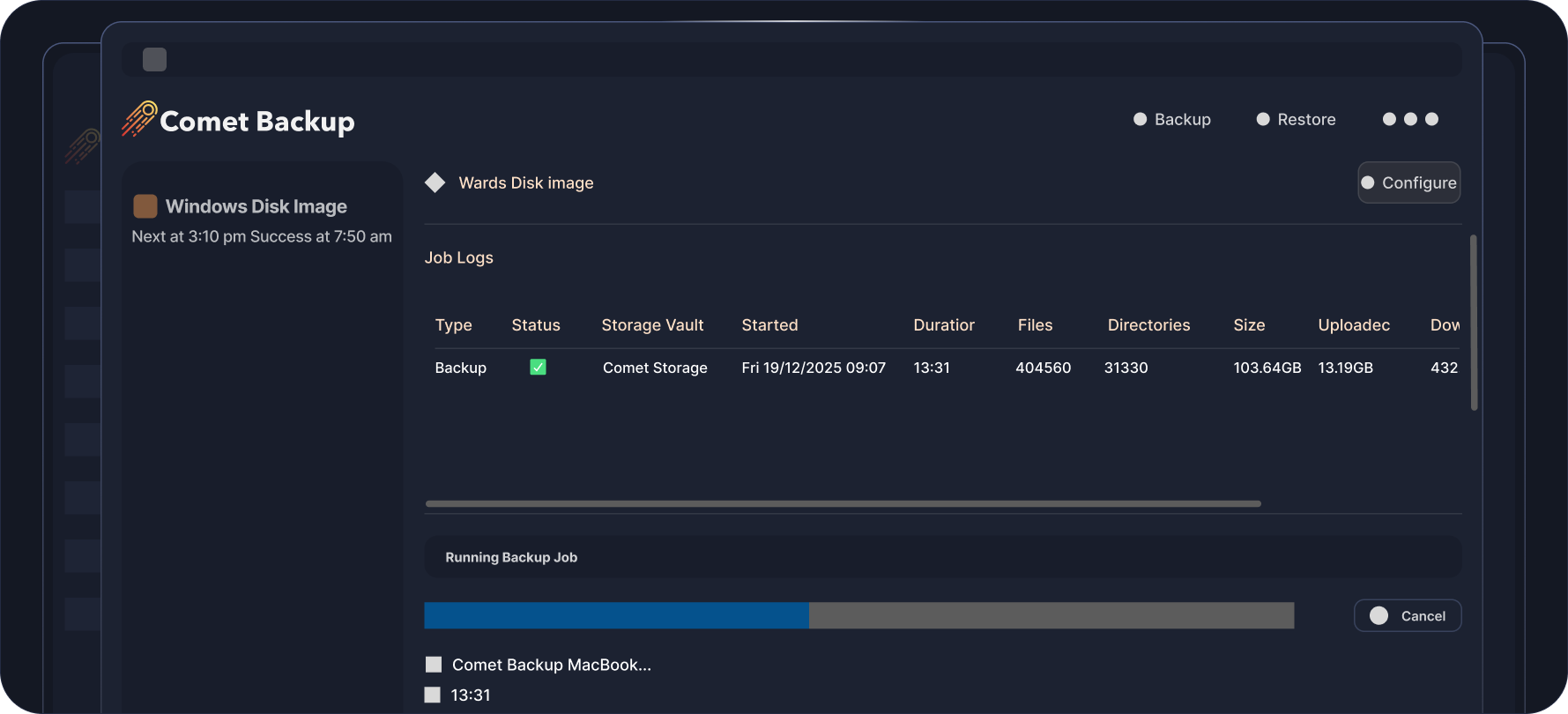Sort job logs by Started column
1568x714 pixels.
[x=769, y=325]
